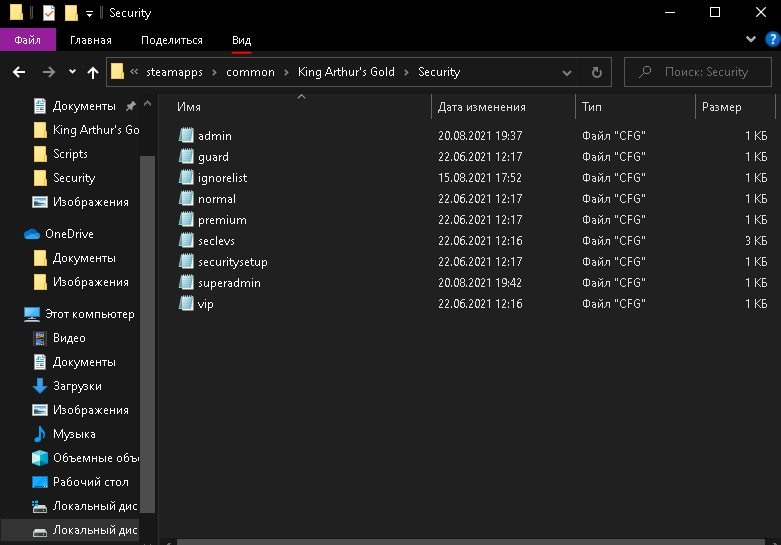Click the guard file icon
The height and width of the screenshot is (545, 781).
click(186, 156)
